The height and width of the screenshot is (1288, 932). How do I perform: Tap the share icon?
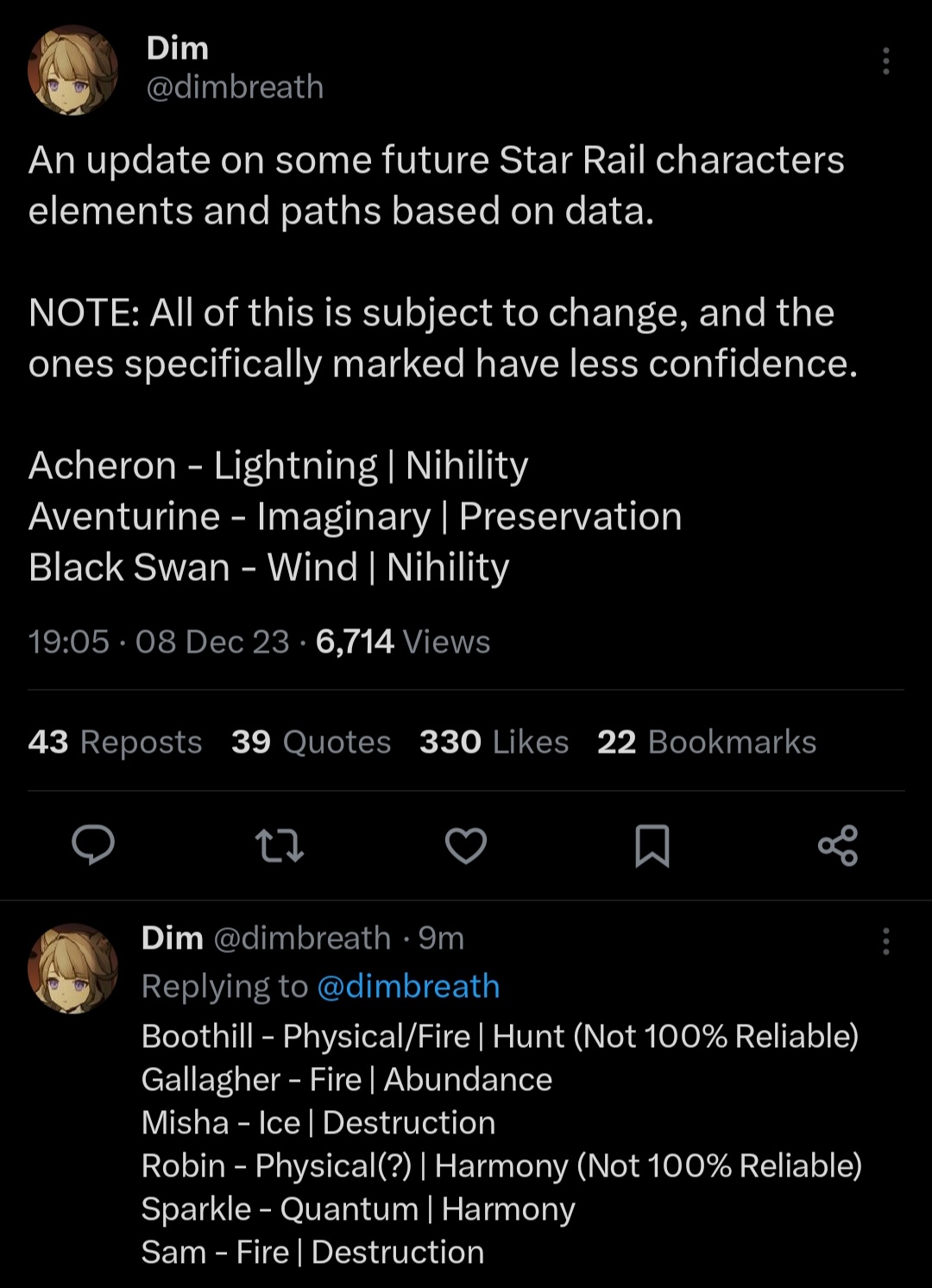(x=838, y=845)
